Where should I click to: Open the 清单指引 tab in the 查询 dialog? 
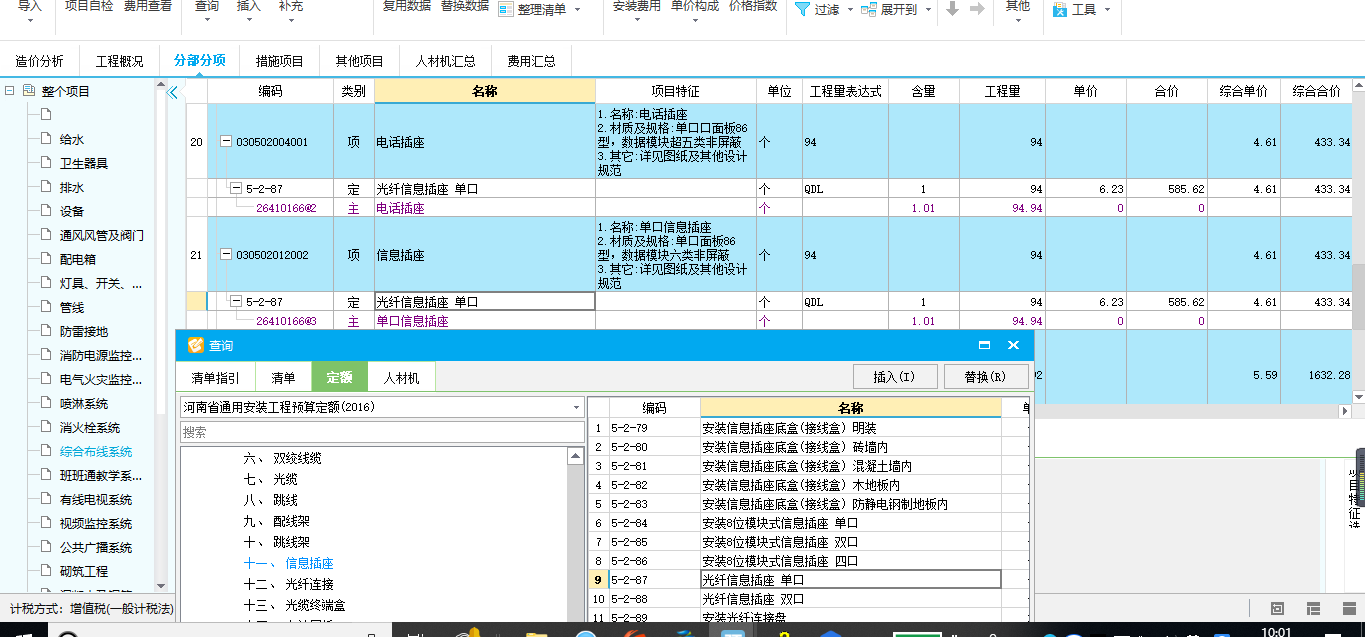coord(216,378)
